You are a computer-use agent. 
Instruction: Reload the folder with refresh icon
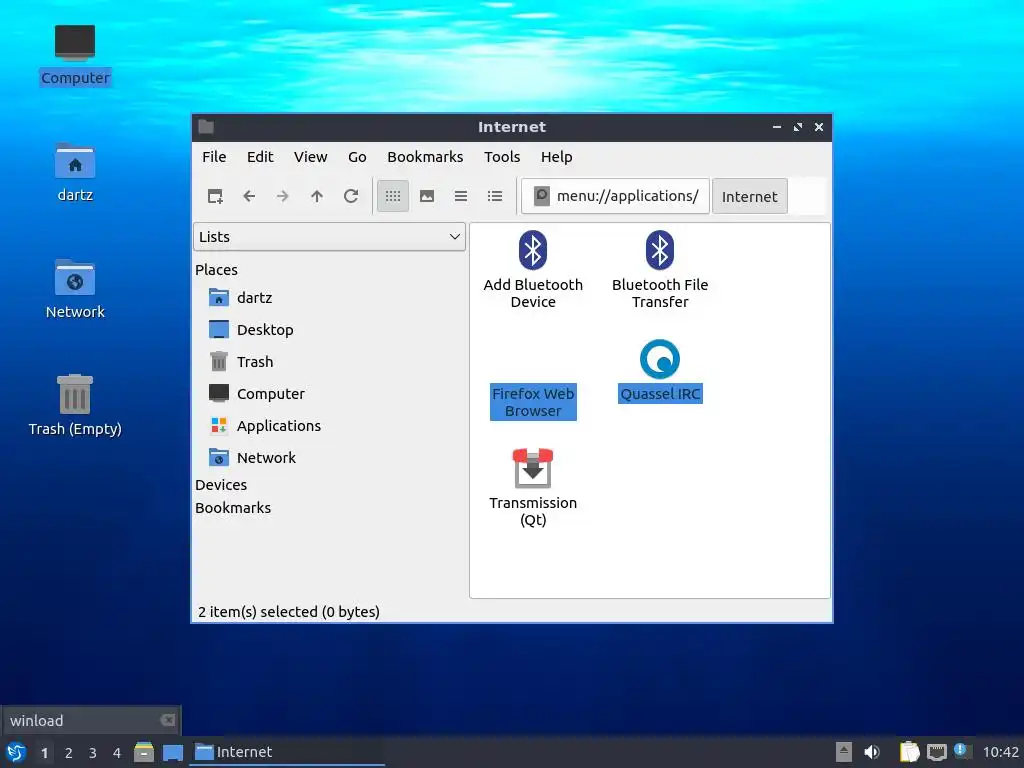(x=351, y=196)
